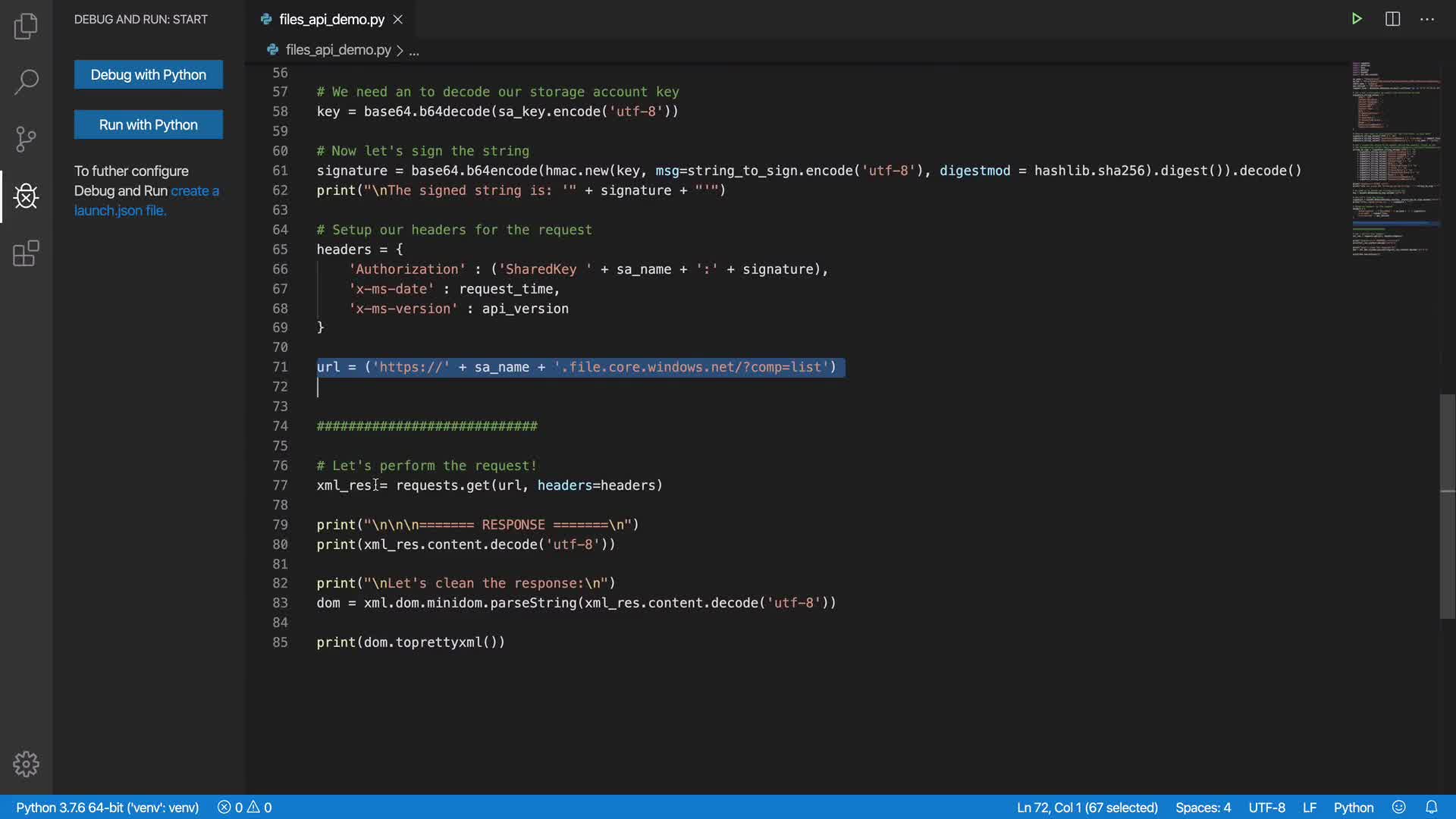Open the More Actions ellipsis menu
The width and height of the screenshot is (1456, 819).
(1427, 19)
